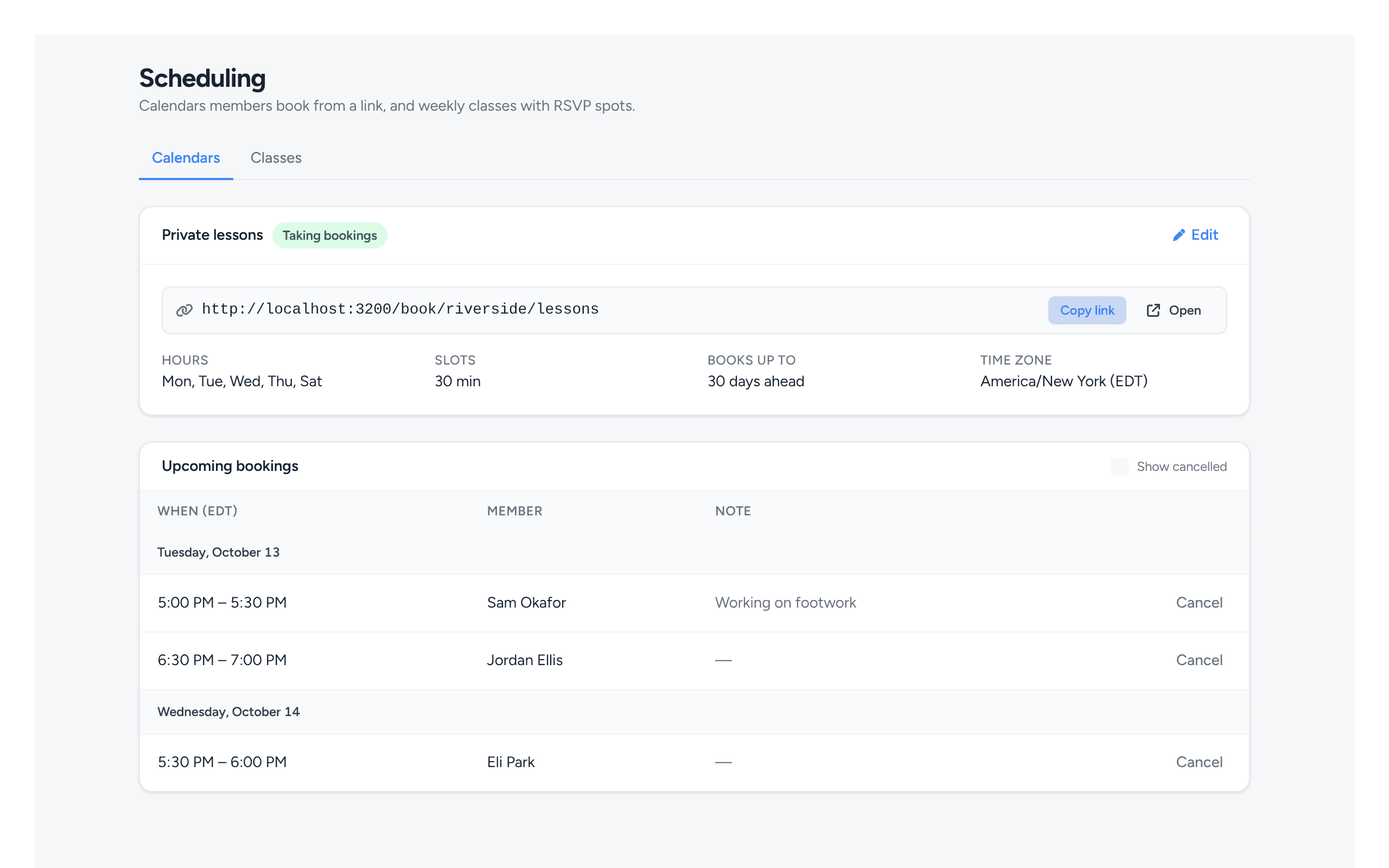Click the note Working on footwork

[x=785, y=603]
